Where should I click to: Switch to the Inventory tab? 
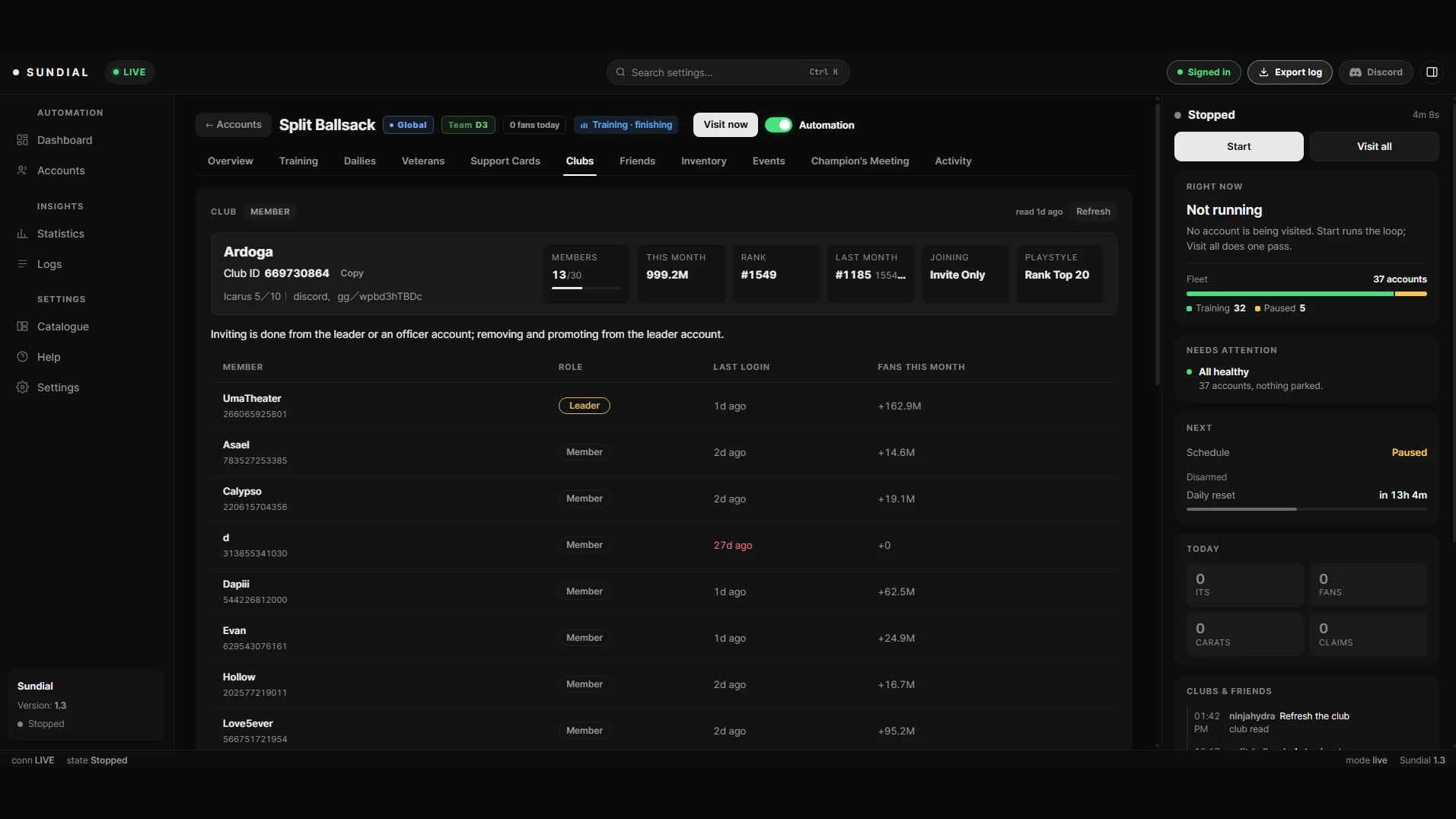click(703, 161)
